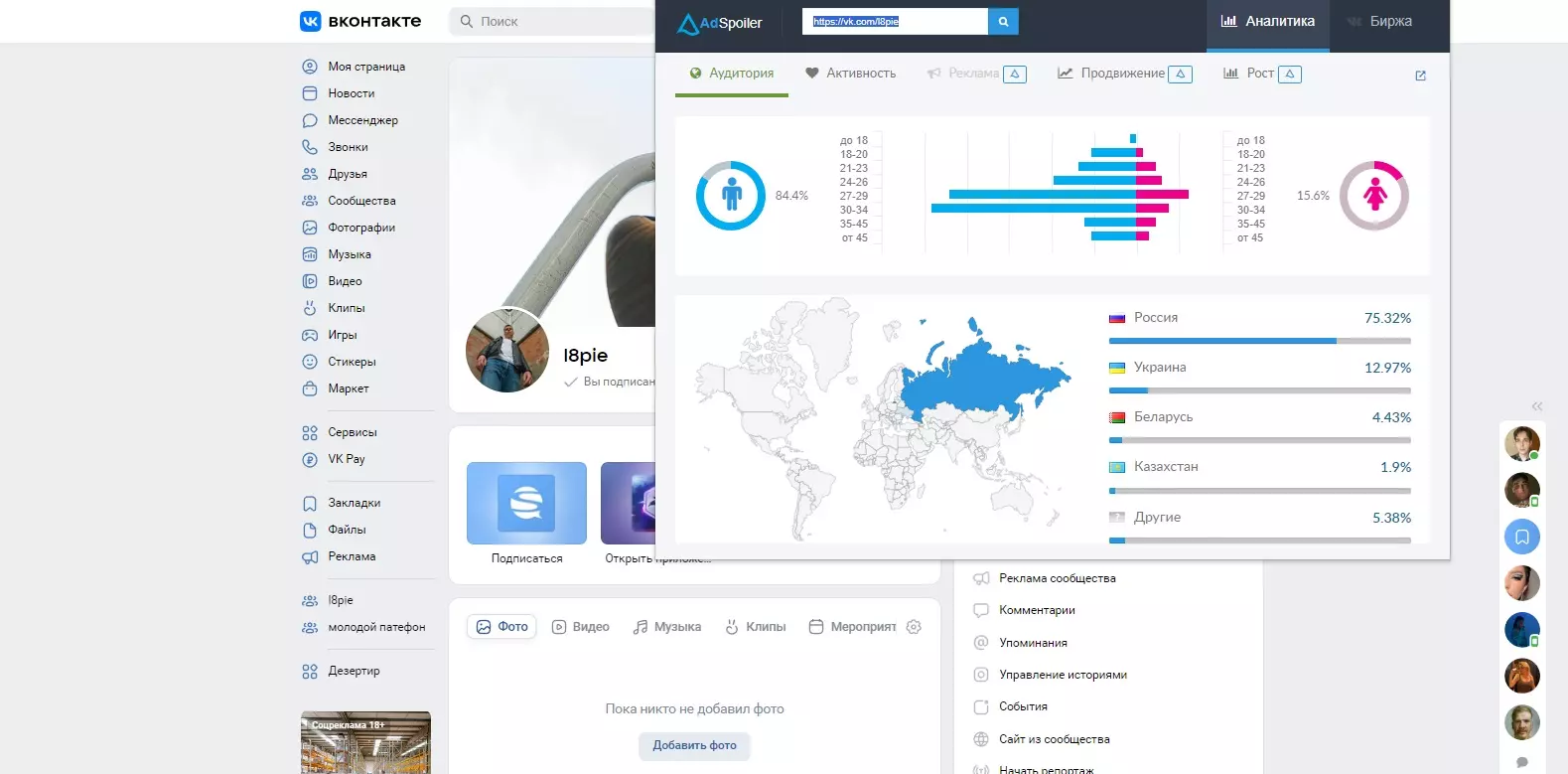Select the Видео tab on the community page

tap(581, 627)
